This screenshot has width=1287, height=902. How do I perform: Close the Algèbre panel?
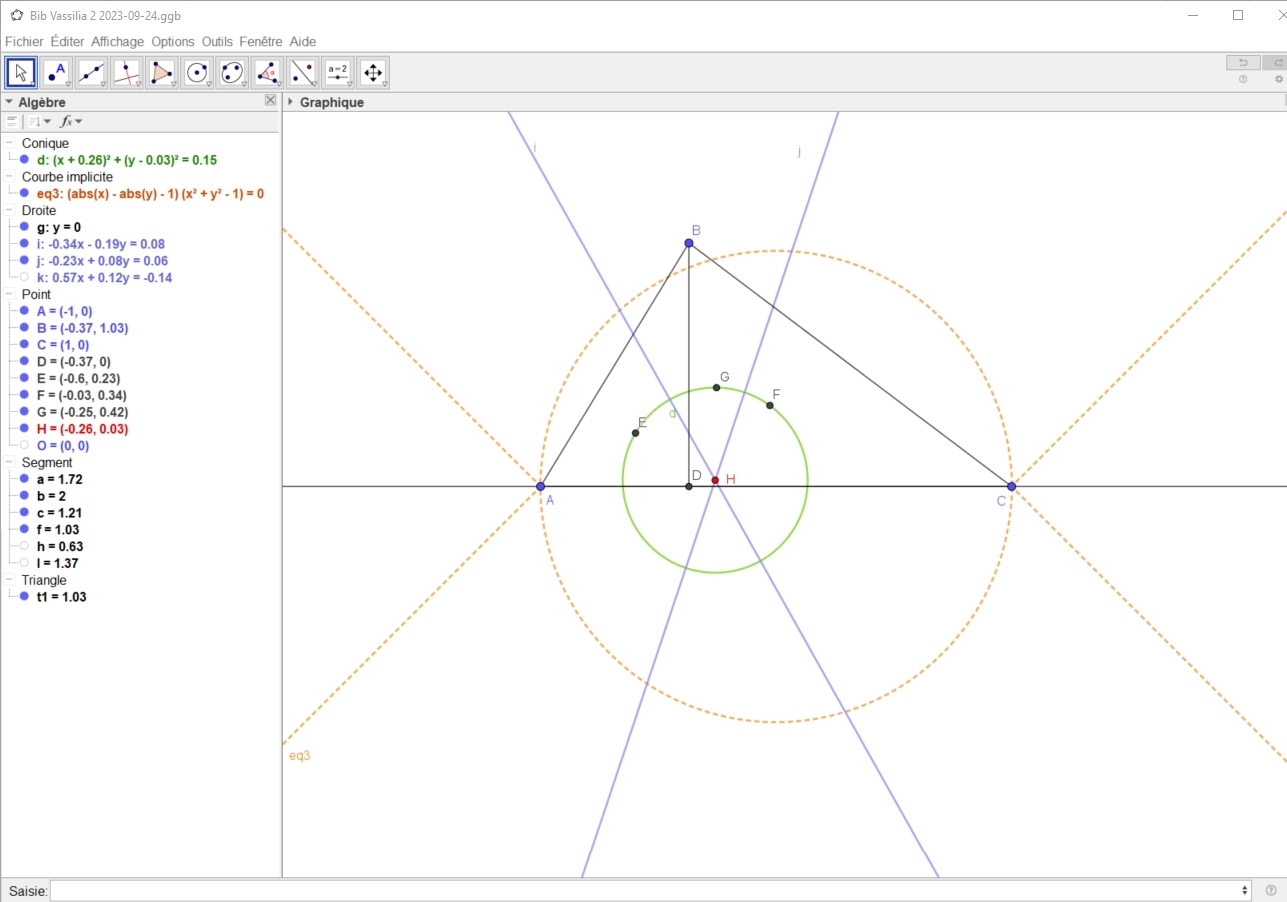click(270, 101)
